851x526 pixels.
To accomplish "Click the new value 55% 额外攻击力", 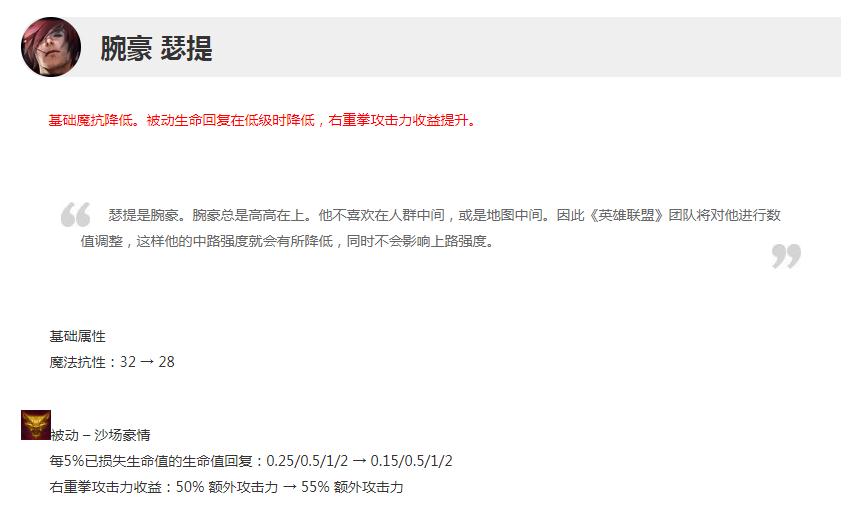I will coord(352,487).
